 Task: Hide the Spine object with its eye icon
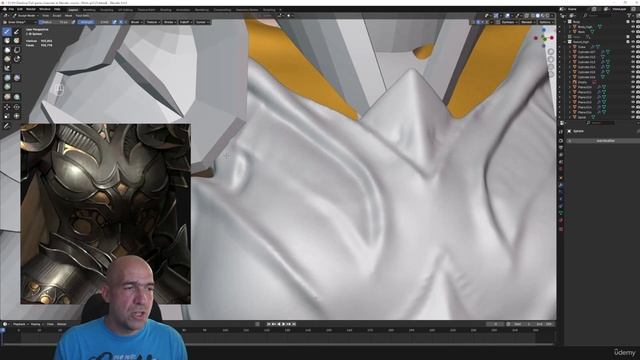[x=633, y=117]
